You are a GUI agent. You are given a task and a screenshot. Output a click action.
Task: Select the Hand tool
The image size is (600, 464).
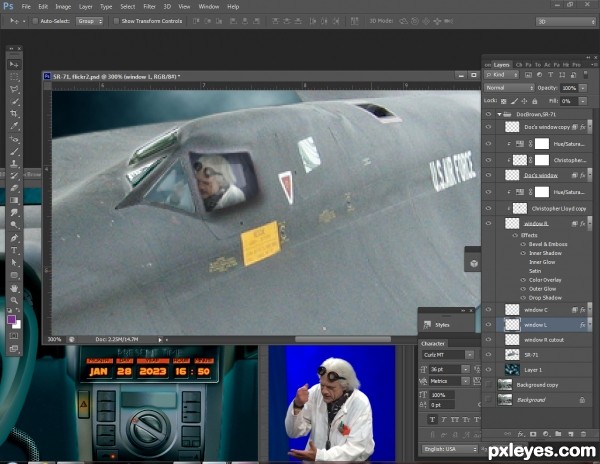[x=14, y=288]
